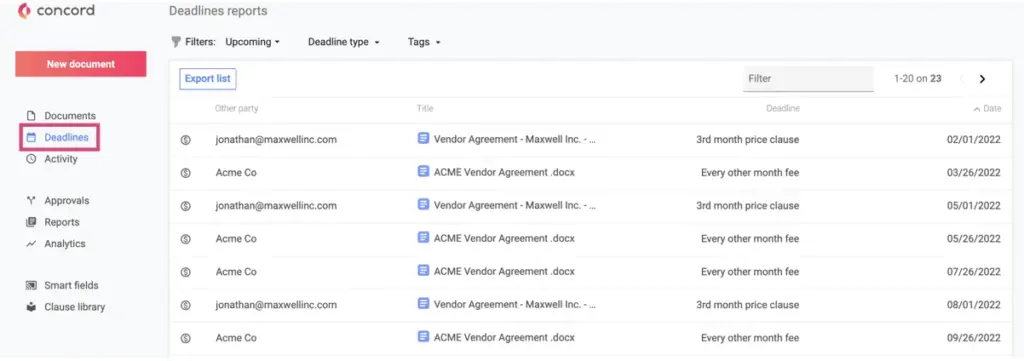Click 3rd month price clause on 05/01/2022 row

pos(748,206)
